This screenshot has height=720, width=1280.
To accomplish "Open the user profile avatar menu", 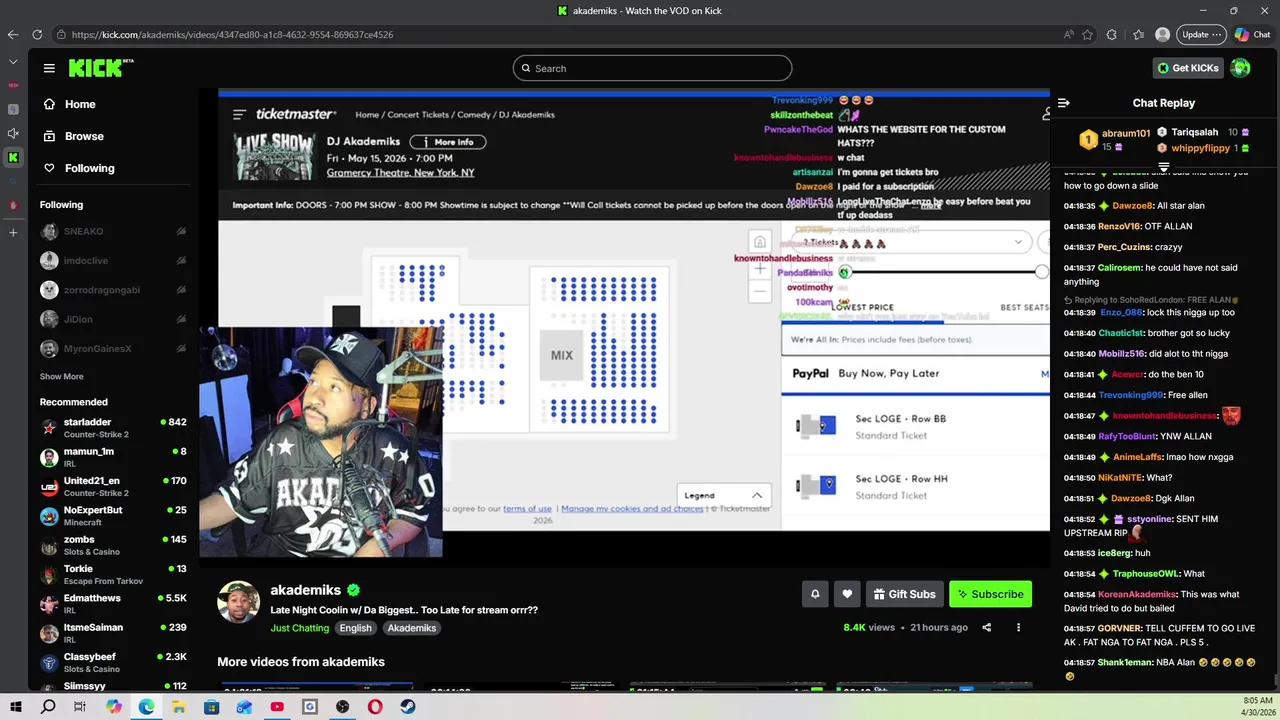I will [x=1240, y=68].
